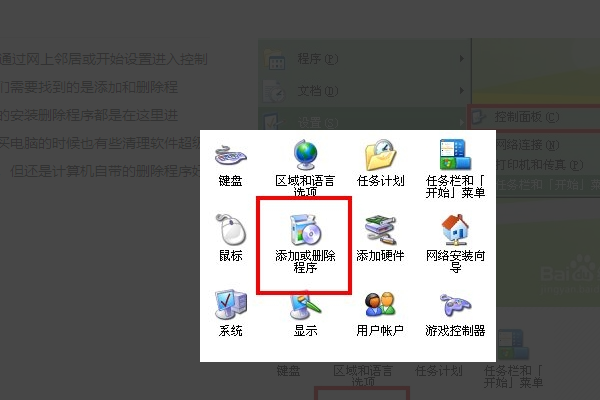Click the text line 通过网上邻居或开始设置进入控制
The image size is (600, 400).
(x=104, y=59)
